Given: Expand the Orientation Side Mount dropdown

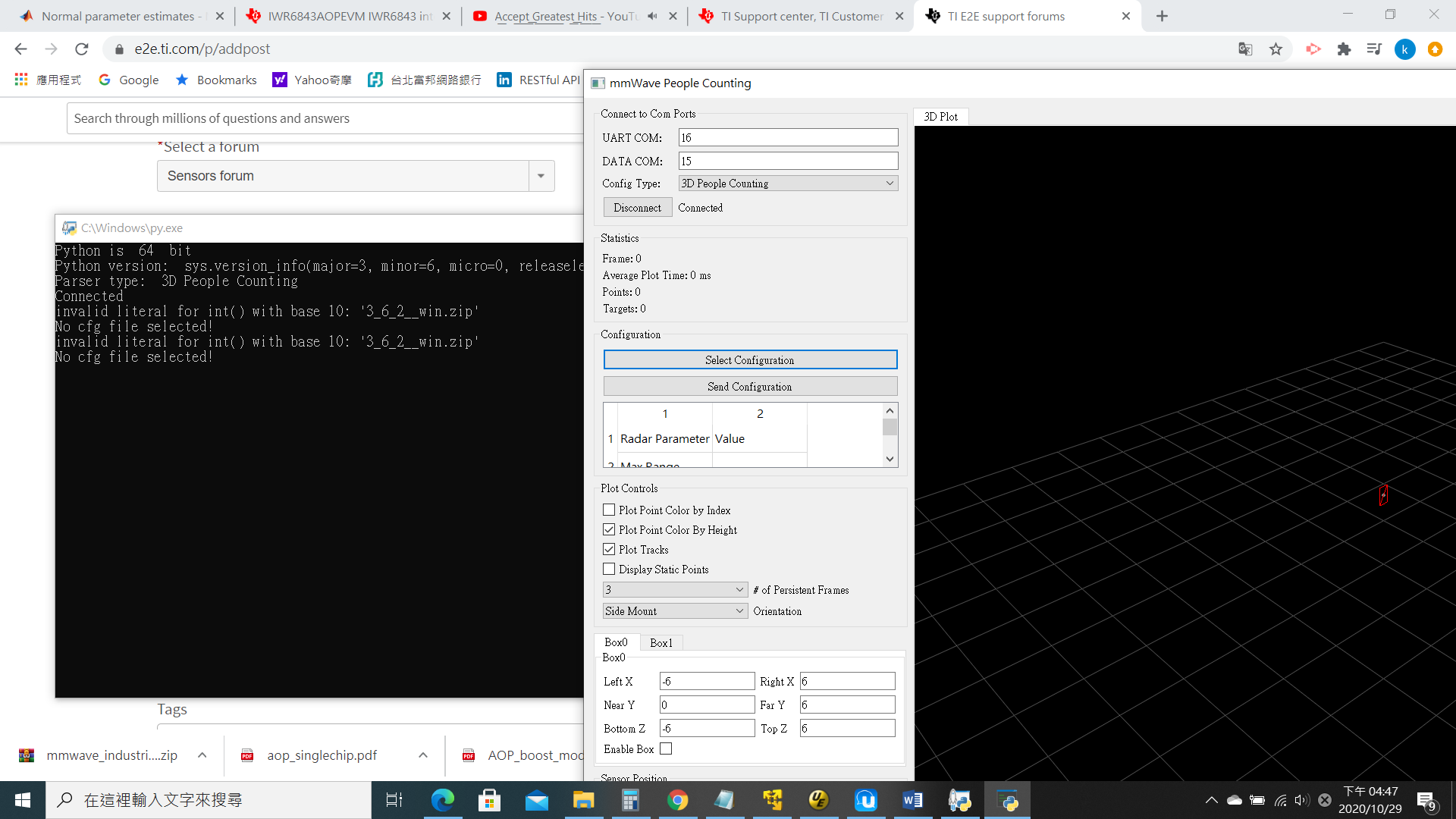Looking at the screenshot, I should 675,611.
